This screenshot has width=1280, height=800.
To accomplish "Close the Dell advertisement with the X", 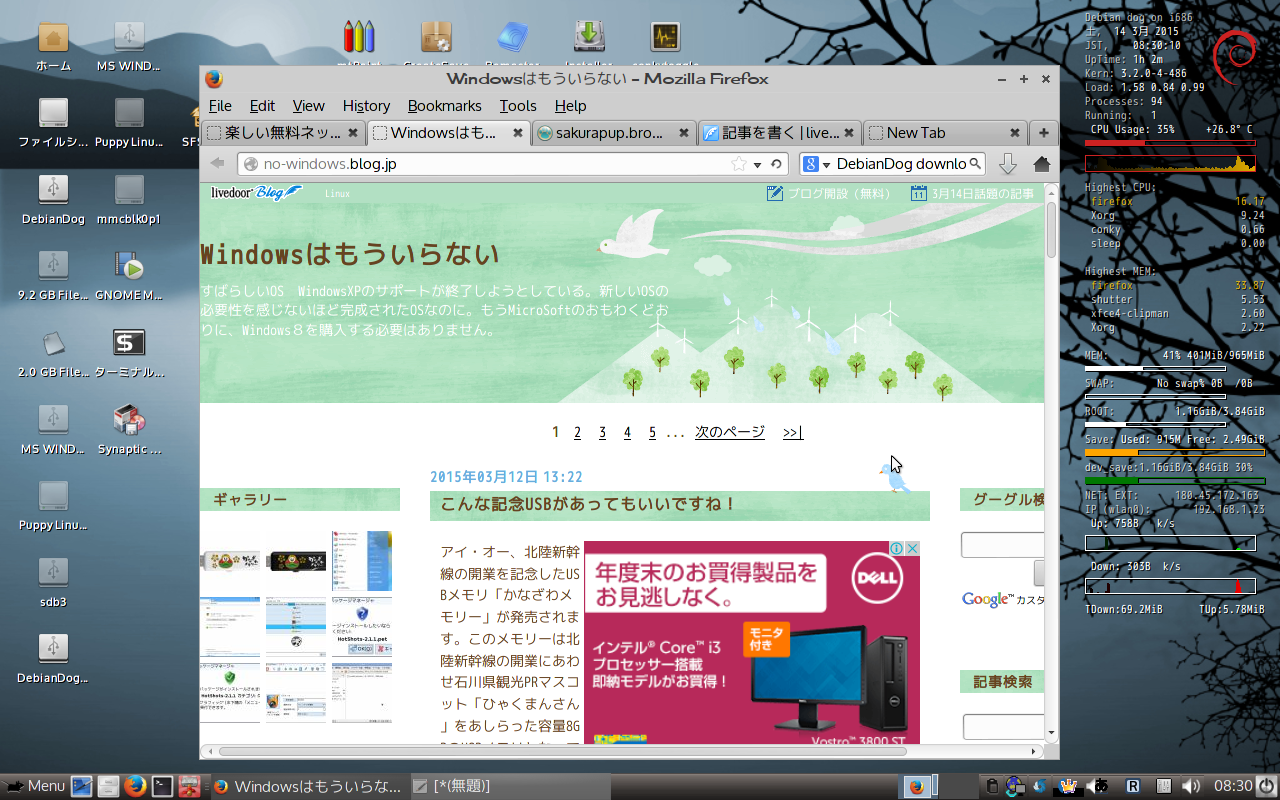I will pyautogui.click(x=912, y=548).
